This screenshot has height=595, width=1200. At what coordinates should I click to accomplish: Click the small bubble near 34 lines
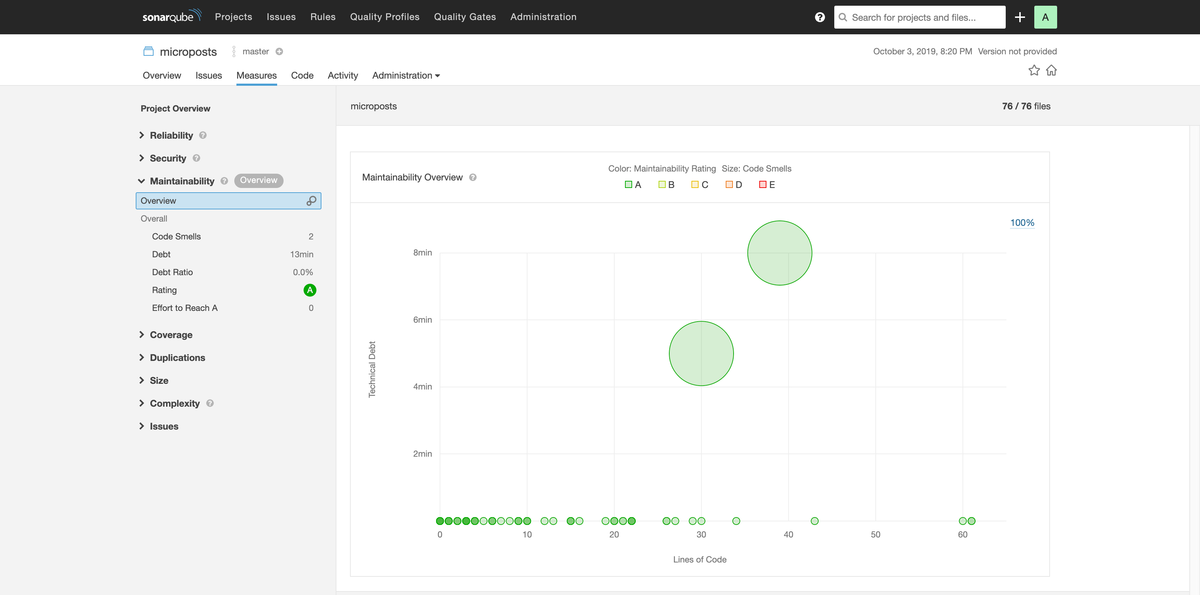tap(736, 521)
